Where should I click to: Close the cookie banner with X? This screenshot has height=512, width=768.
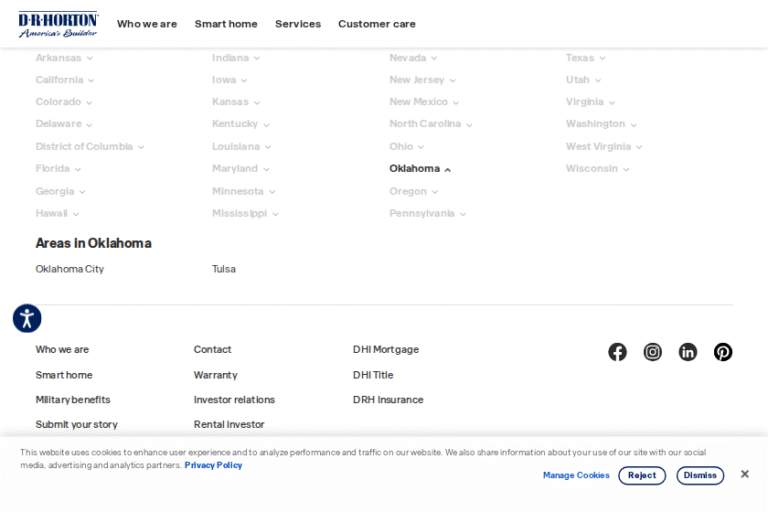tap(744, 474)
